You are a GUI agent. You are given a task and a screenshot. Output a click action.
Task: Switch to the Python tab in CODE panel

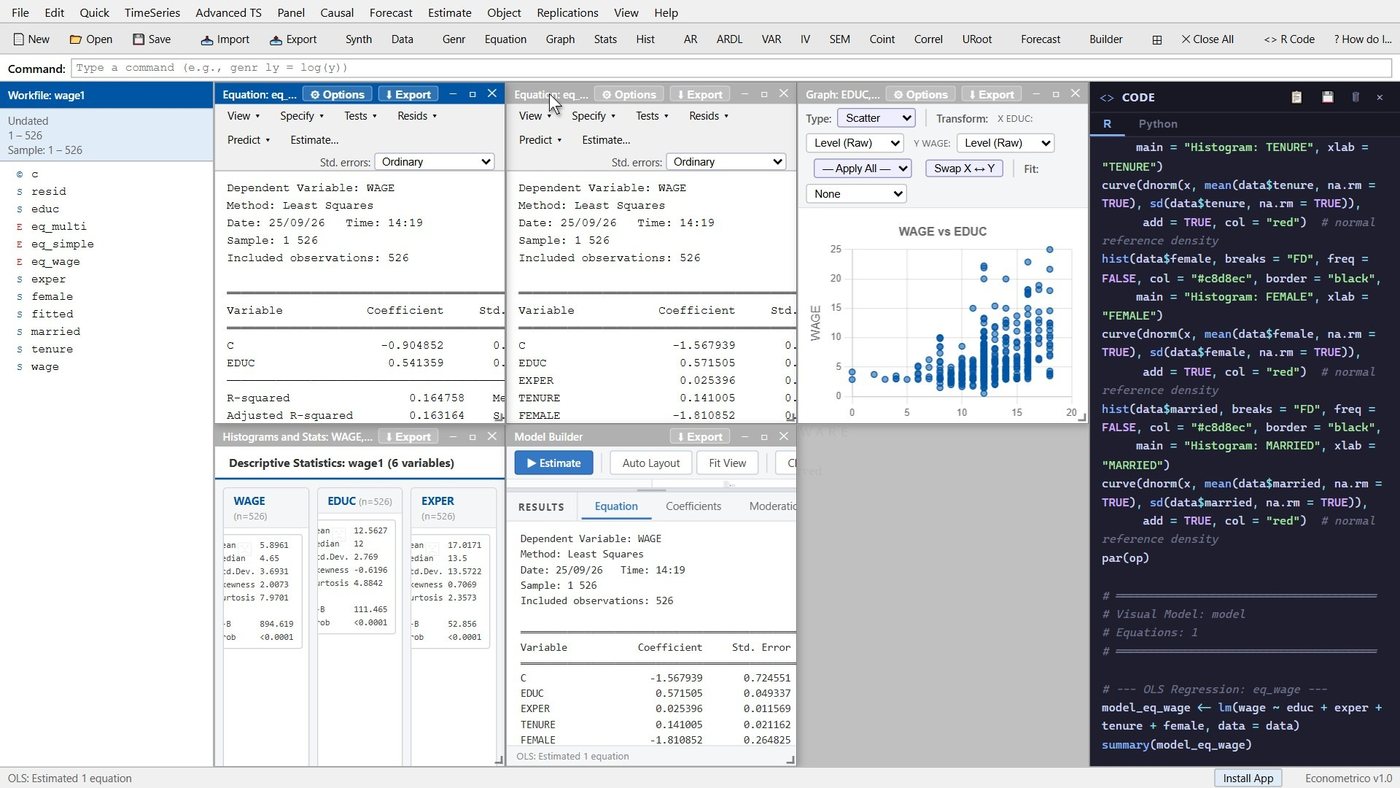click(x=1158, y=124)
